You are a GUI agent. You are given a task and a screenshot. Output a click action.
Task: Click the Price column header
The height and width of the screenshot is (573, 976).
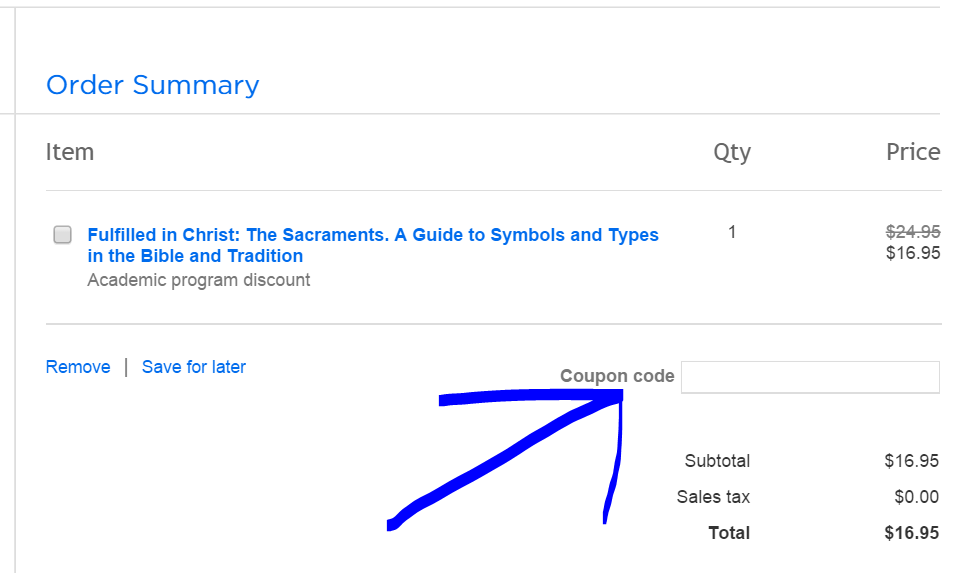pyautogui.click(x=912, y=152)
